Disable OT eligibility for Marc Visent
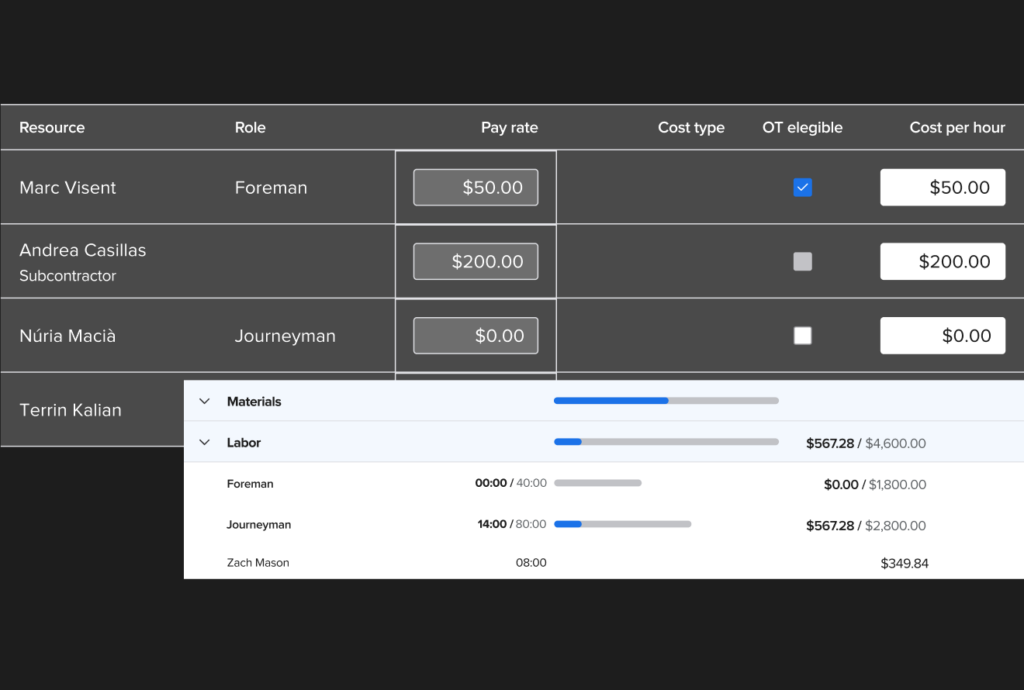The height and width of the screenshot is (690, 1024). (x=802, y=187)
